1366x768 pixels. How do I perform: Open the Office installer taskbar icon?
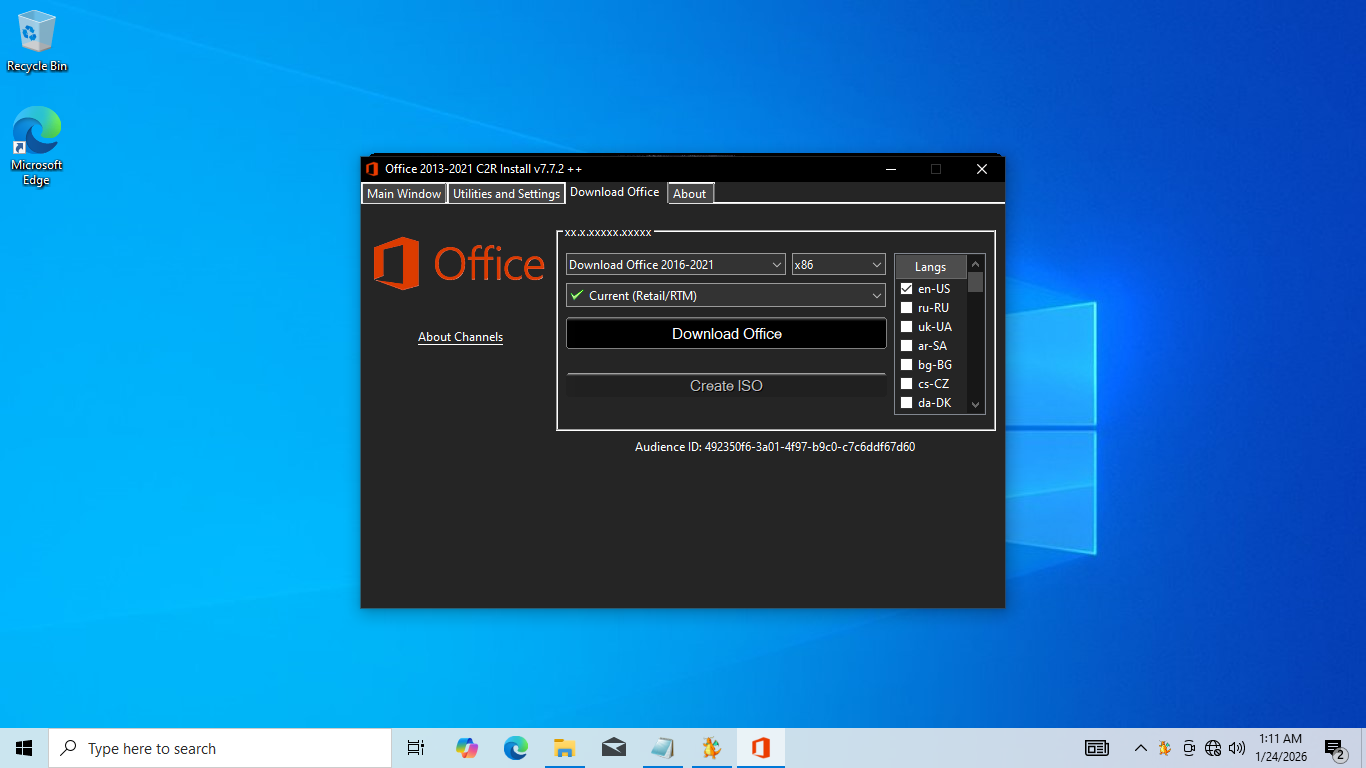coord(760,748)
